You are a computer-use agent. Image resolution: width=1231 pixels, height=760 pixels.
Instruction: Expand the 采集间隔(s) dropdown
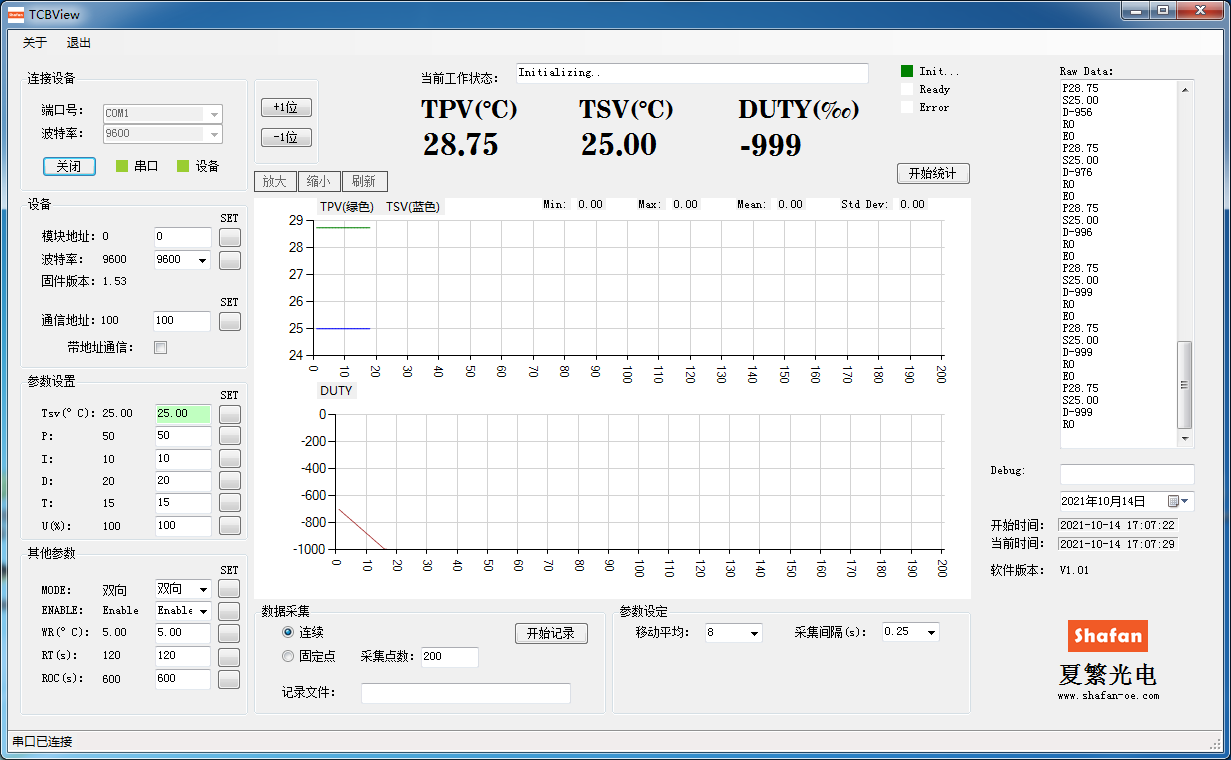tap(910, 632)
